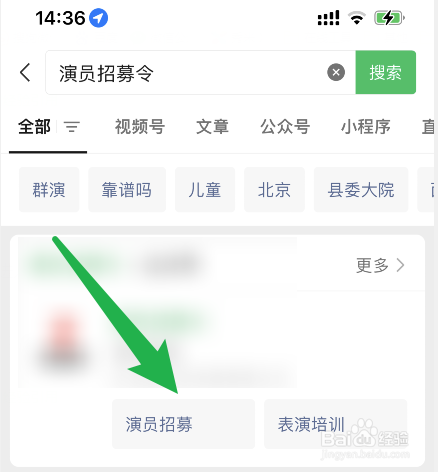Clear search text with the X icon
The width and height of the screenshot is (438, 472).
tap(336, 72)
